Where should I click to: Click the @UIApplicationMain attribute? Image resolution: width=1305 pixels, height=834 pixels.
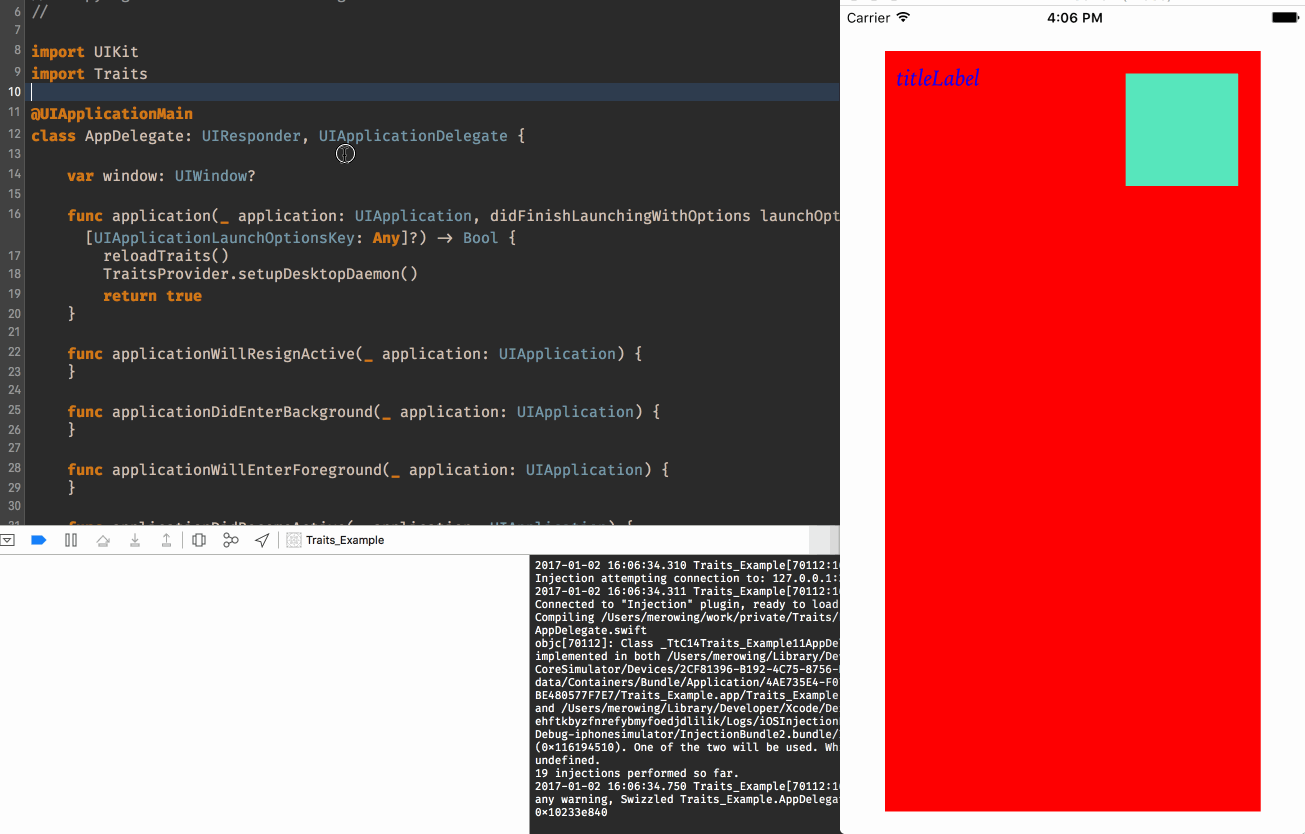(x=112, y=114)
